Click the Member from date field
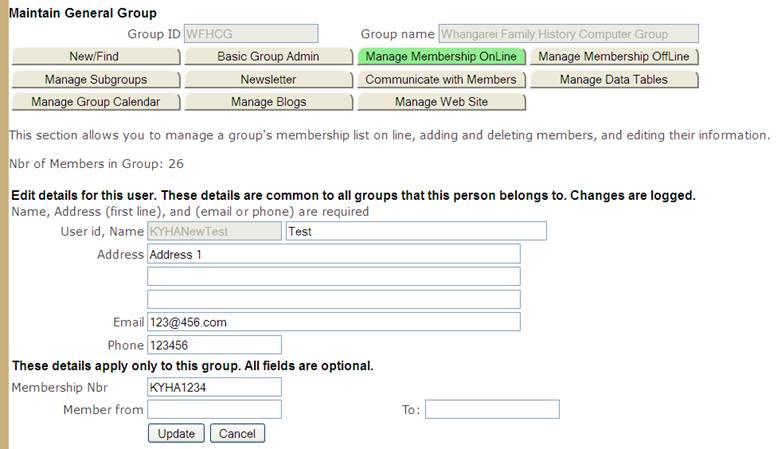 pyautogui.click(x=214, y=410)
